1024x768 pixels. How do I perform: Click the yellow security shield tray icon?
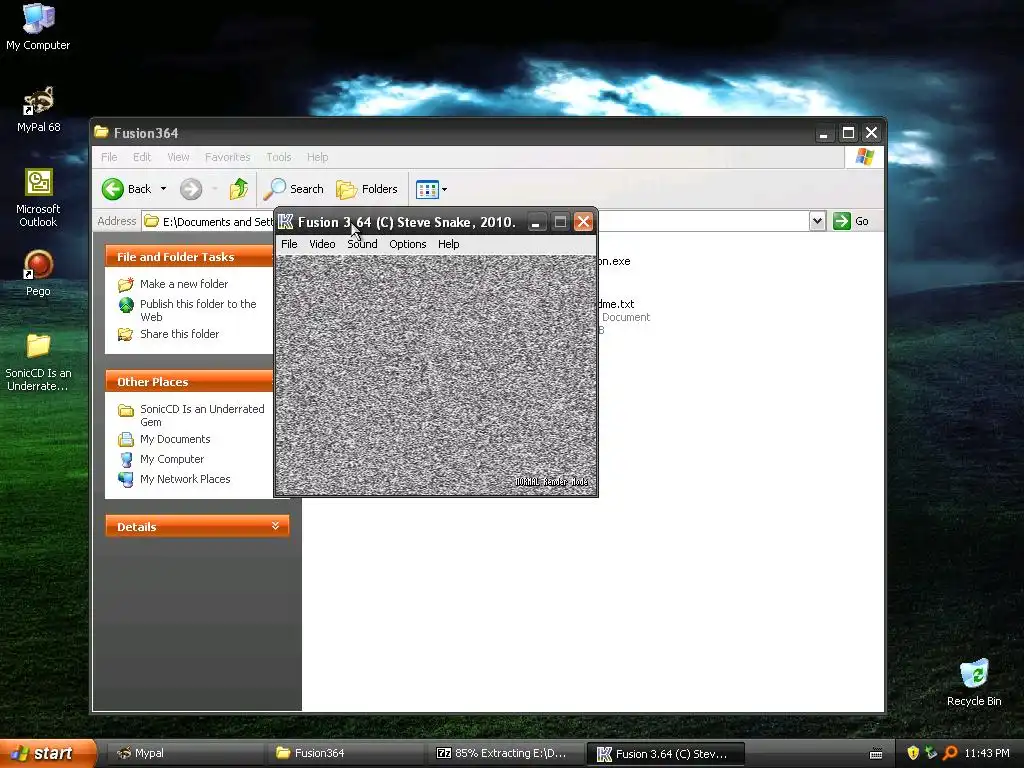[913, 754]
